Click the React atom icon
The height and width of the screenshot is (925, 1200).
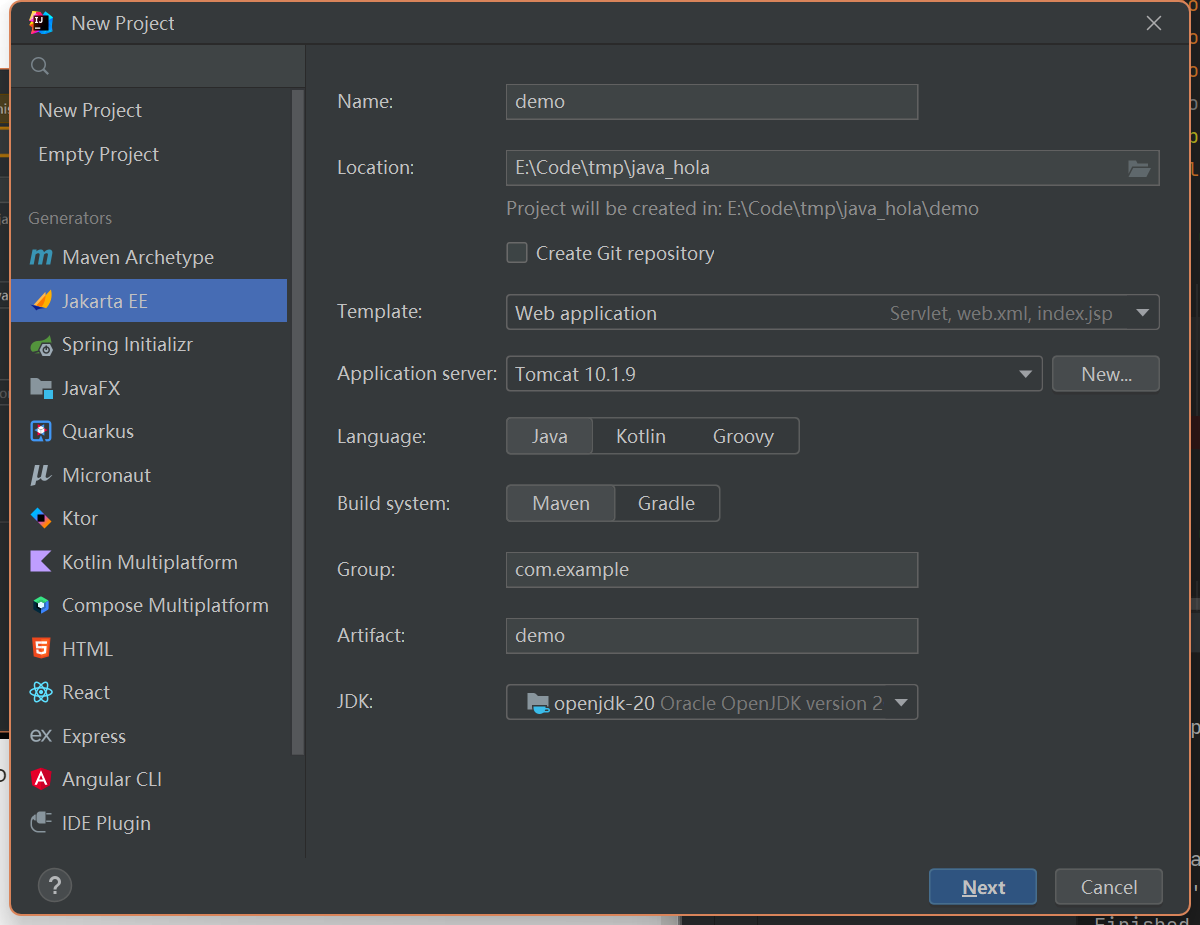[41, 692]
